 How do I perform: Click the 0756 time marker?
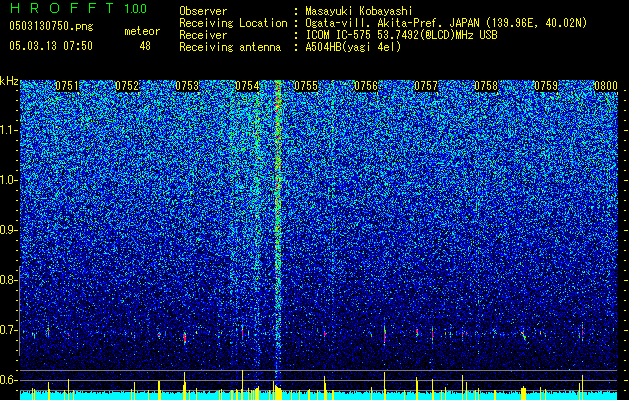[x=366, y=86]
